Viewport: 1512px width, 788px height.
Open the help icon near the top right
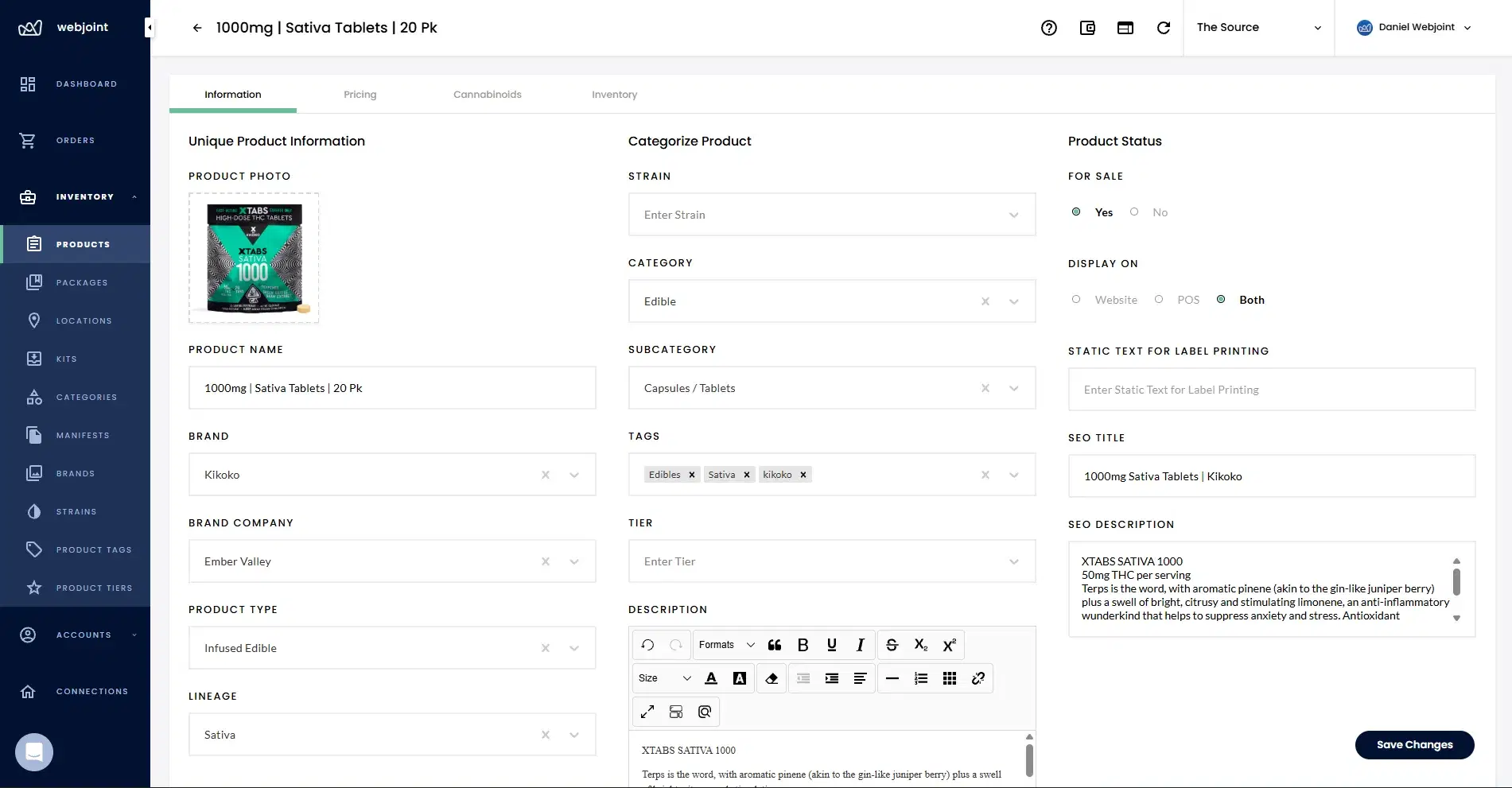1049,27
